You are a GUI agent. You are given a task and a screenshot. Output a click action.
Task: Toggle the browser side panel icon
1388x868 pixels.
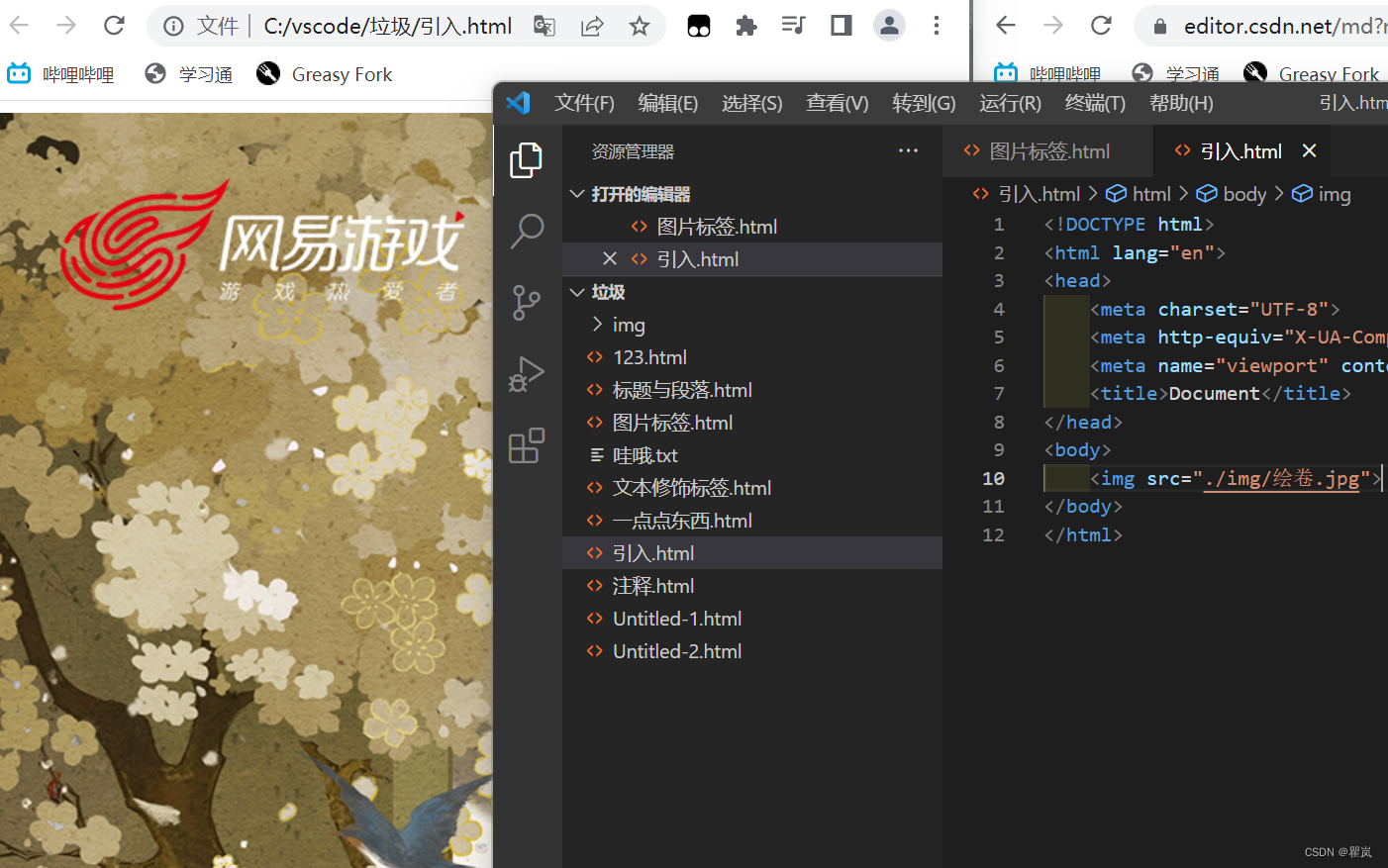tap(842, 26)
